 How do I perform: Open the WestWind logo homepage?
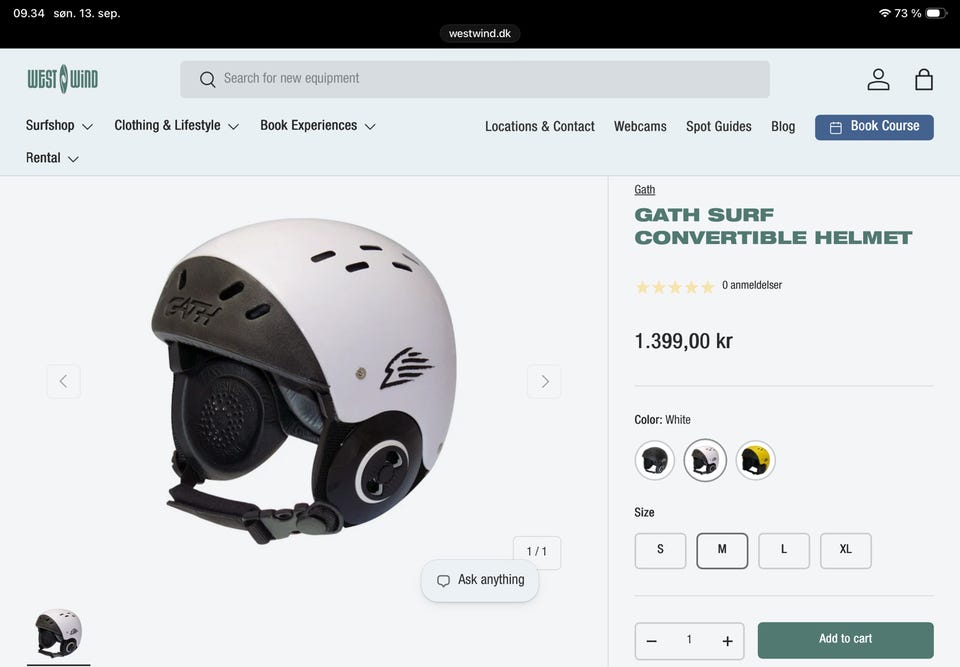(x=62, y=79)
